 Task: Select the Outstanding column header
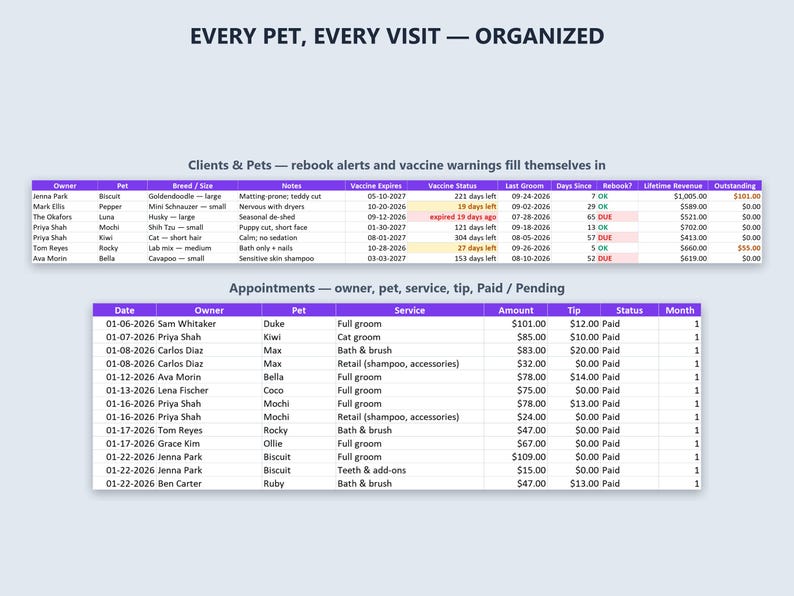pos(735,186)
